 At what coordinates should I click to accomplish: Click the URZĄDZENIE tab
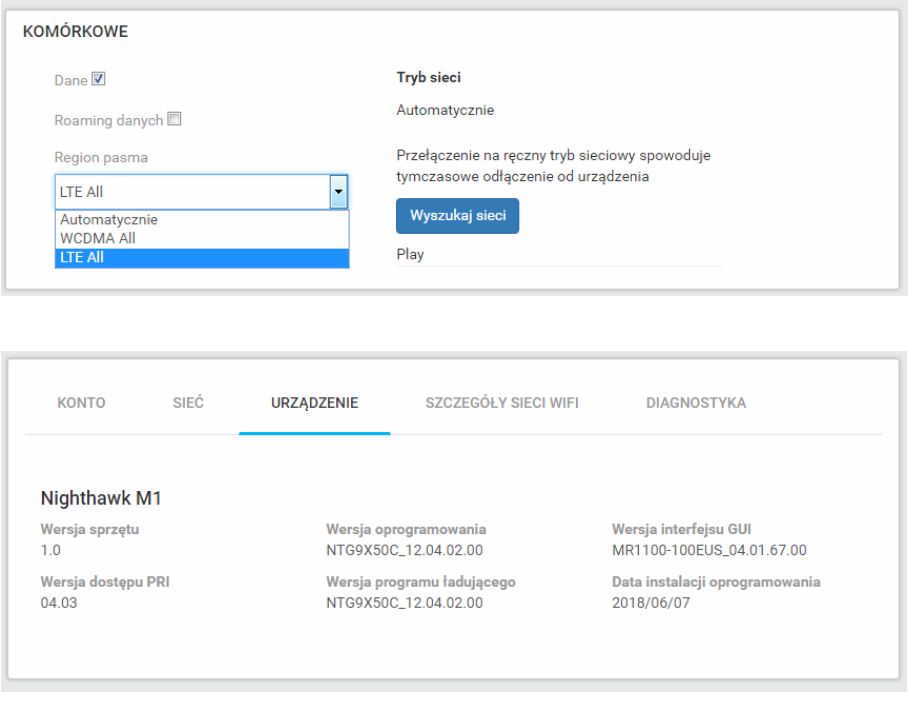[x=314, y=403]
